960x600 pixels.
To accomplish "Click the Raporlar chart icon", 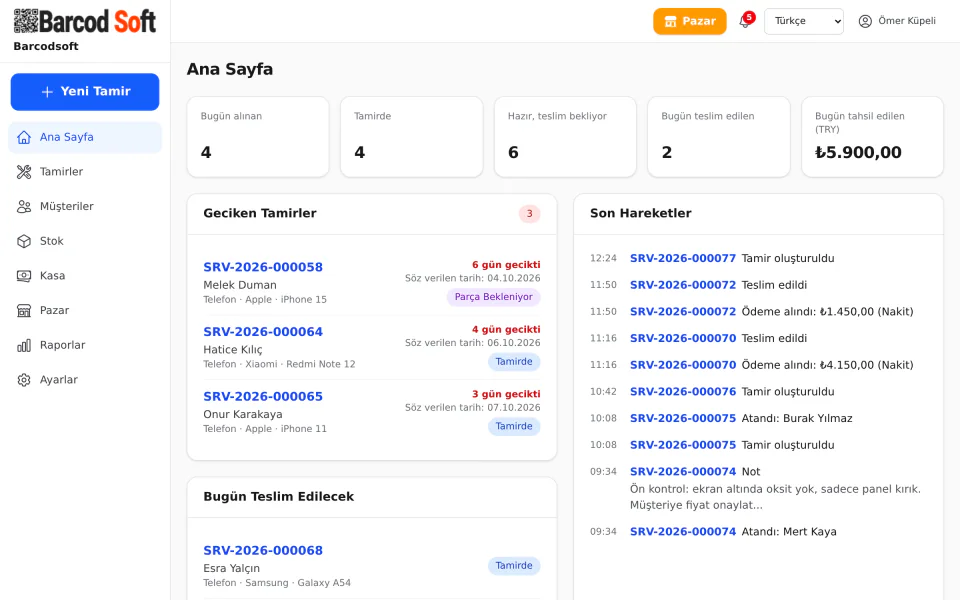I will [24, 345].
